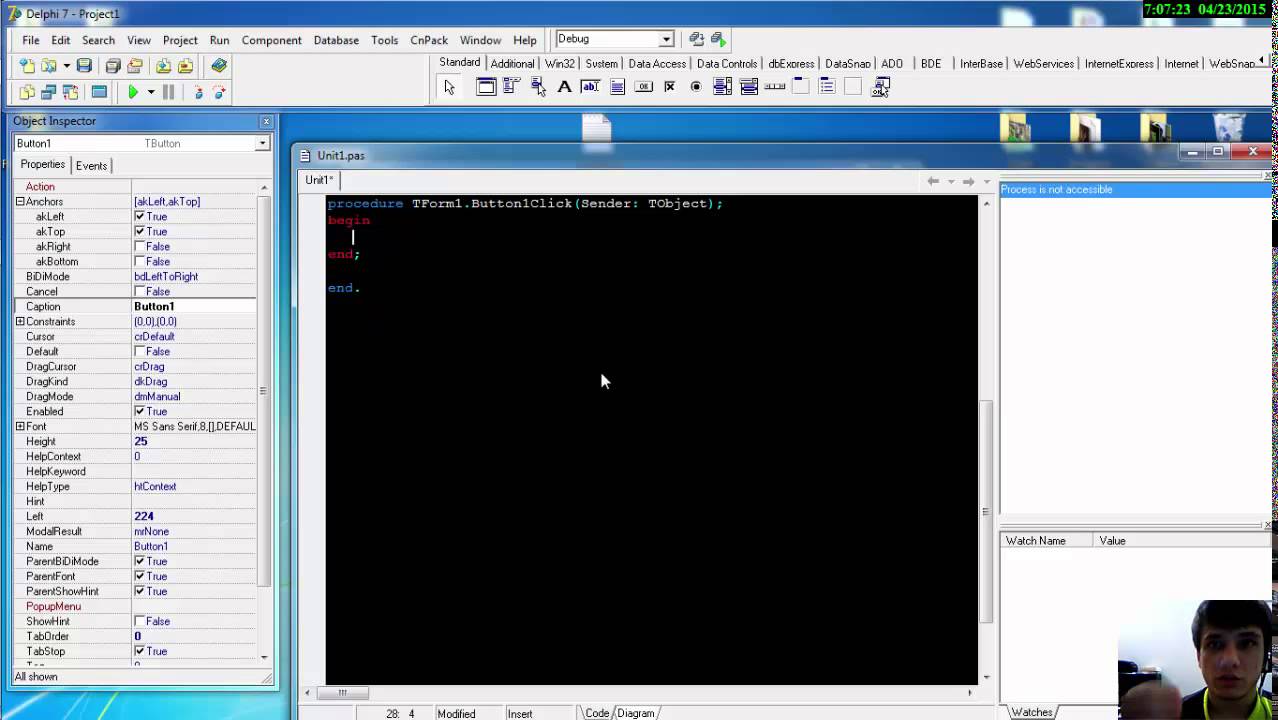Select the Button component (OK icon)
1278x720 pixels.
point(643,87)
